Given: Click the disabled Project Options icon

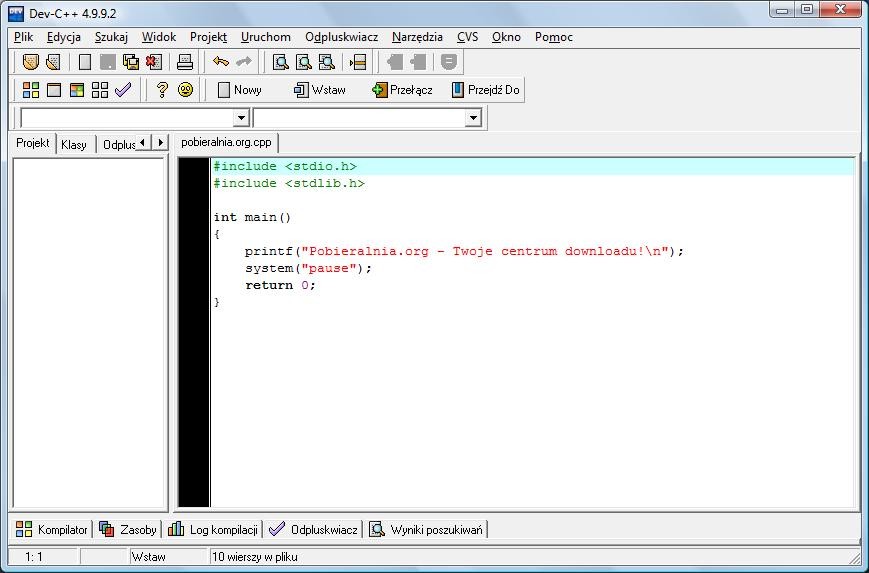Looking at the screenshot, I should (x=448, y=62).
